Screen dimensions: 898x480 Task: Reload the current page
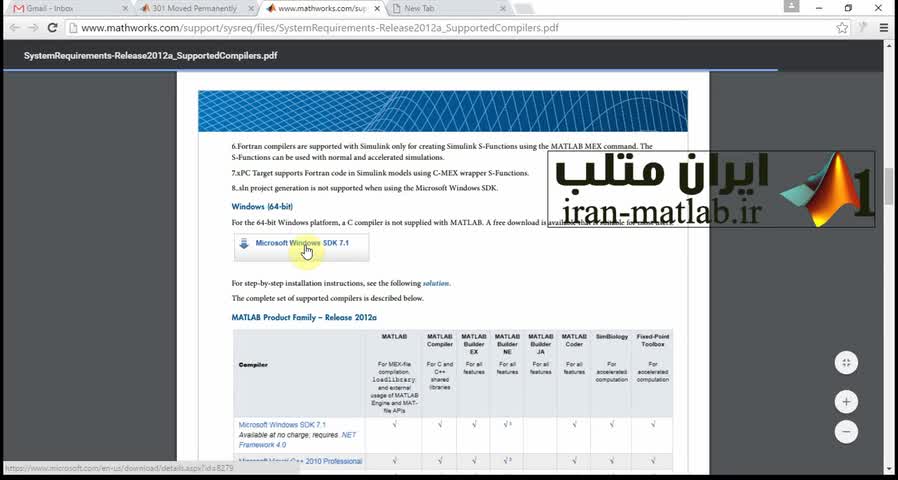tap(52, 27)
